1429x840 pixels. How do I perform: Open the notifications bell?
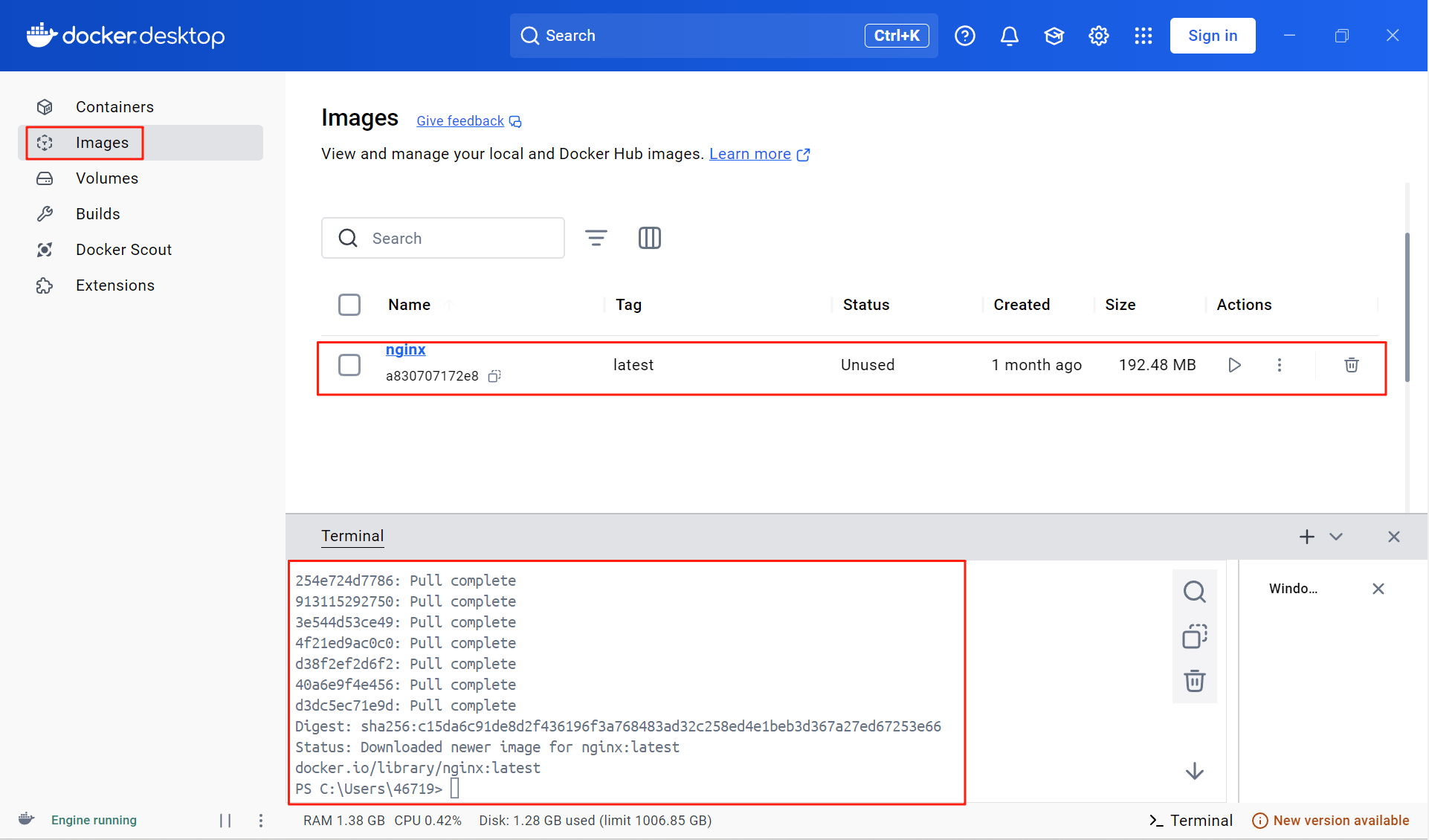pos(1009,36)
